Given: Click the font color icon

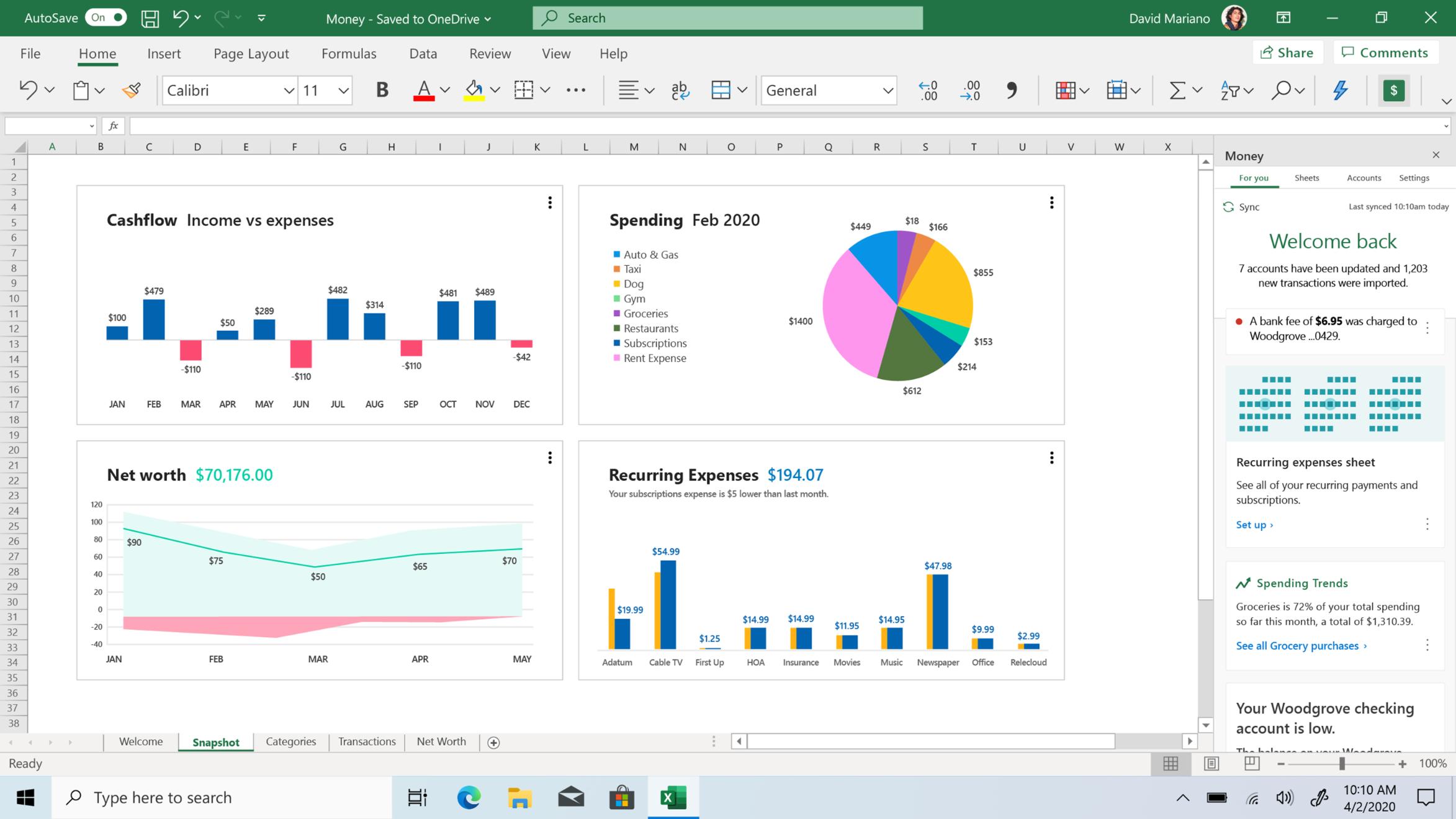Looking at the screenshot, I should click(x=423, y=90).
